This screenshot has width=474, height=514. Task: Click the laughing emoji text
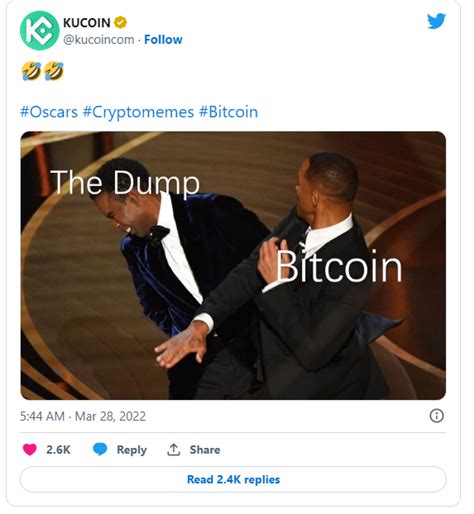point(42,71)
